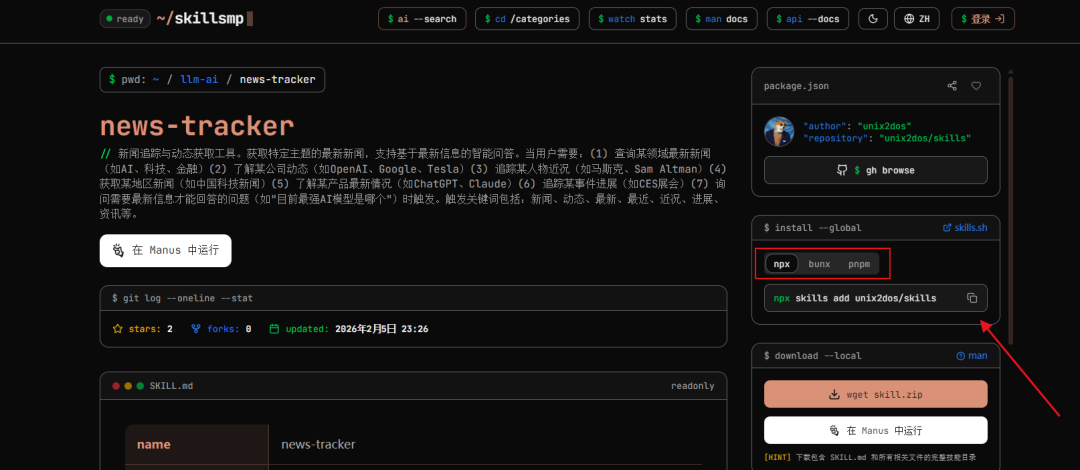The height and width of the screenshot is (470, 1080).
Task: Click gh browse repository button
Action: tap(875, 170)
